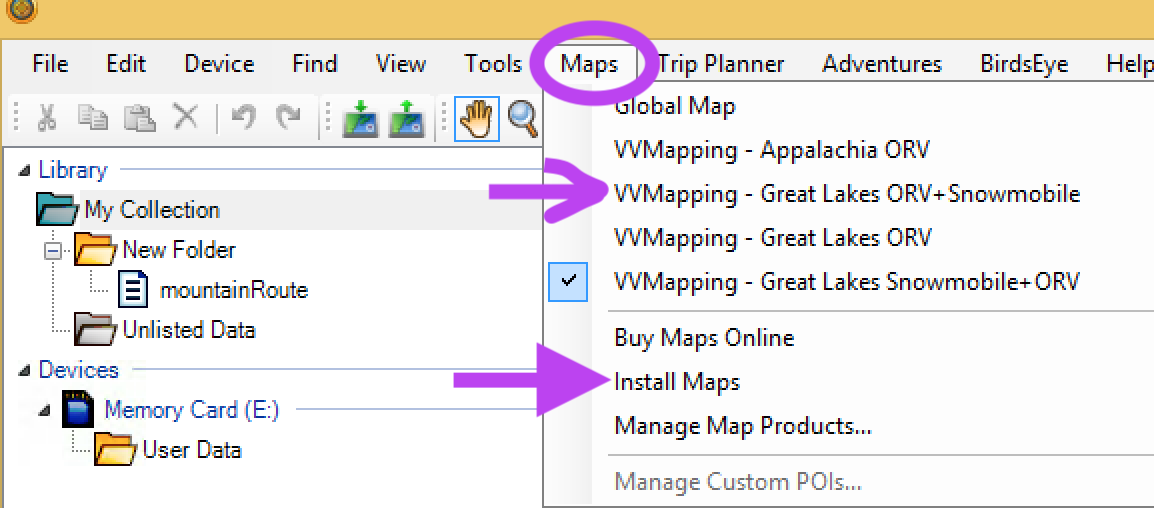Click the Send to Device icon
The height and width of the screenshot is (508, 1154).
[360, 119]
